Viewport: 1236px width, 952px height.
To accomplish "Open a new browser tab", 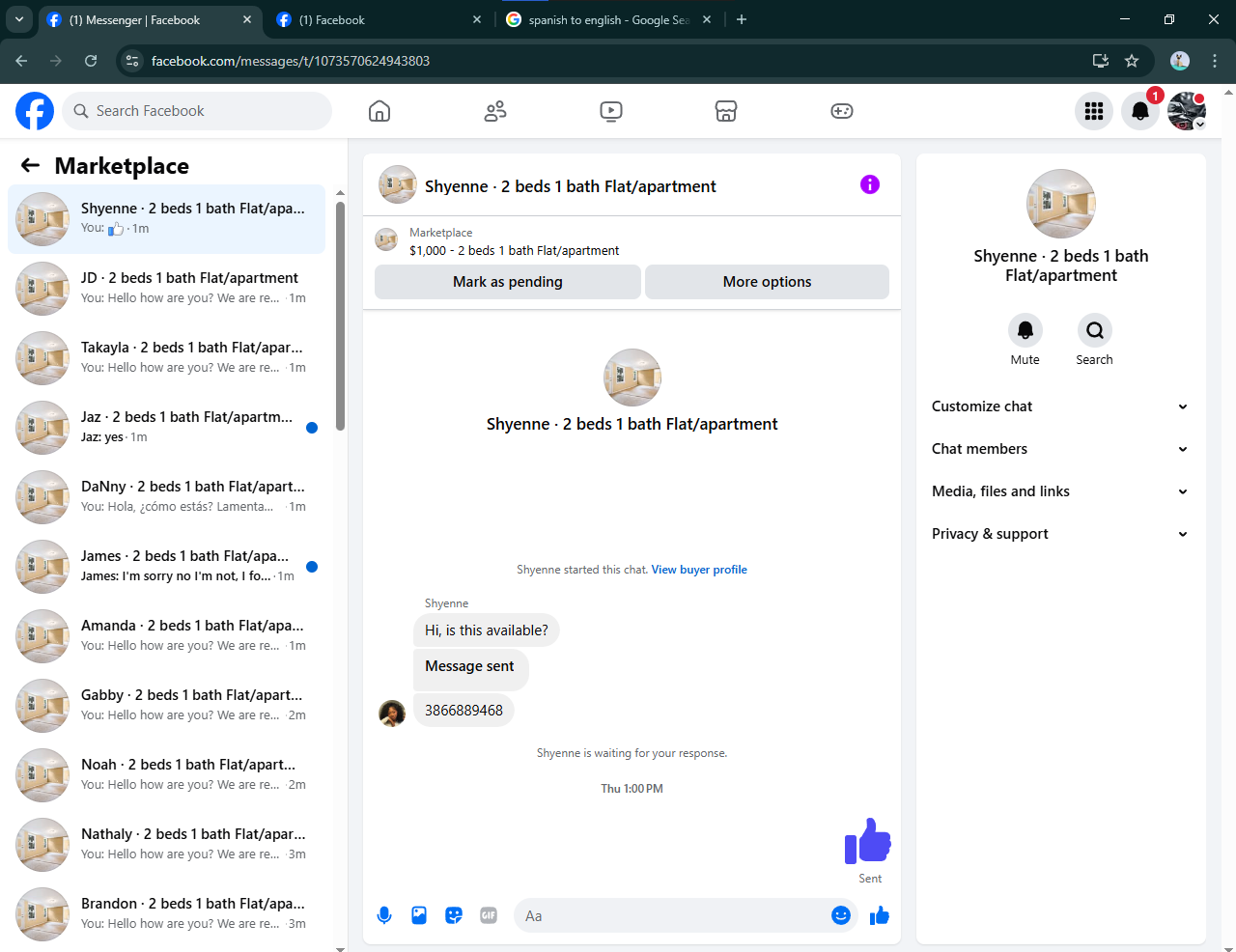I will click(x=742, y=19).
